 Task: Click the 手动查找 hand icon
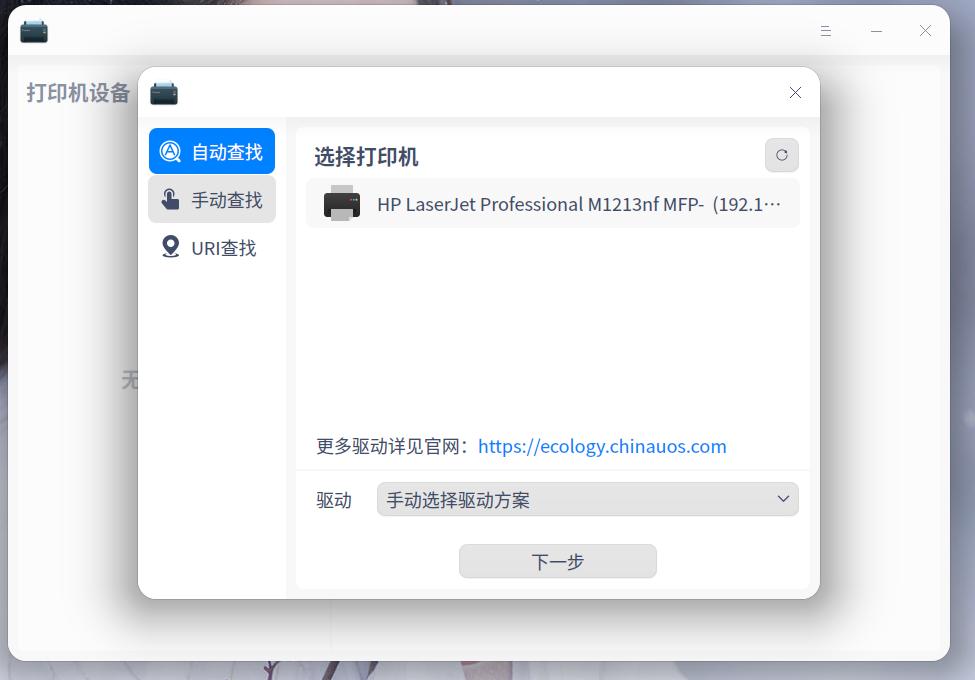[170, 199]
